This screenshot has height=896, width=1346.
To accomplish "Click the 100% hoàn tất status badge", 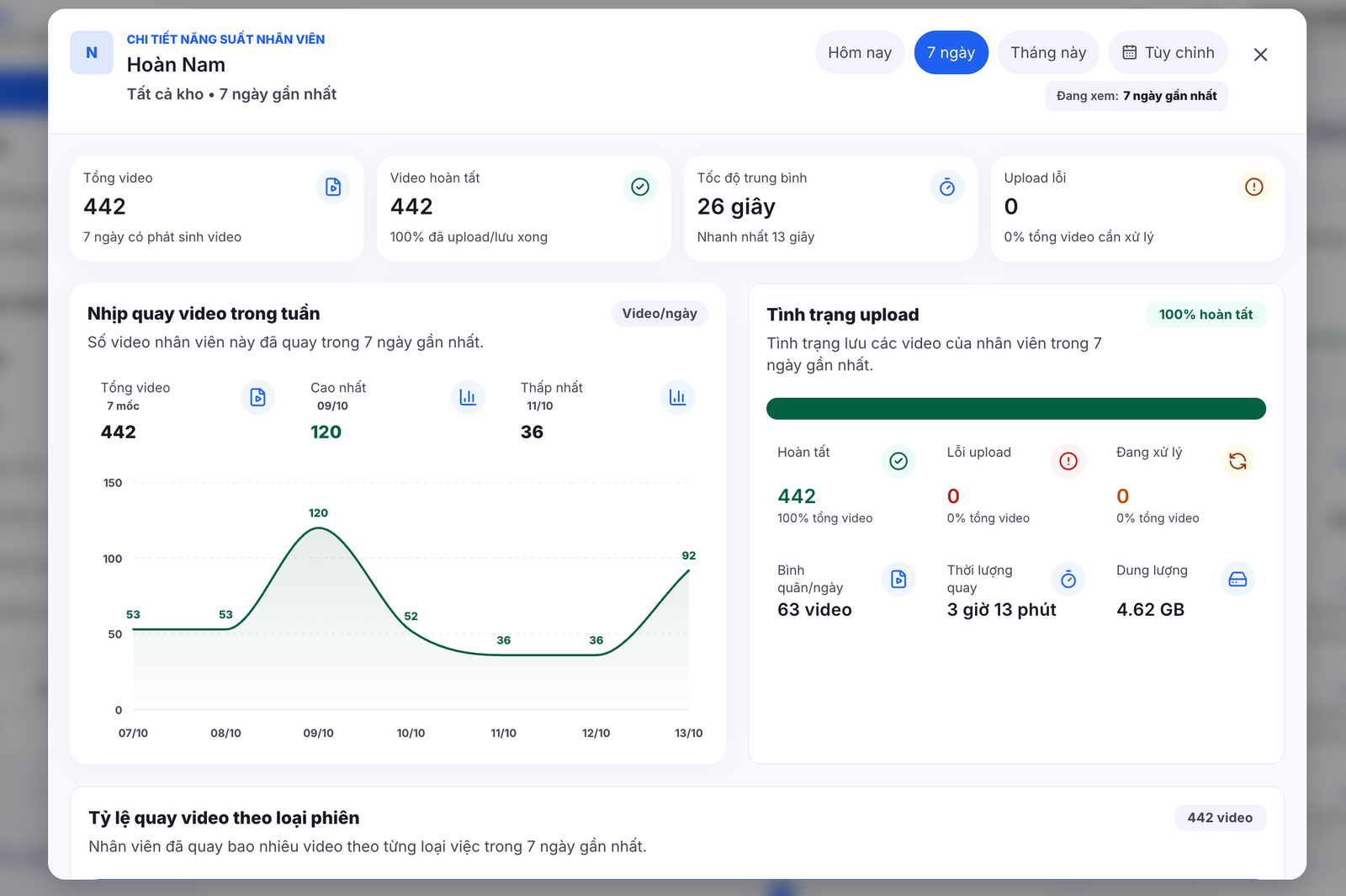I will coord(1206,315).
